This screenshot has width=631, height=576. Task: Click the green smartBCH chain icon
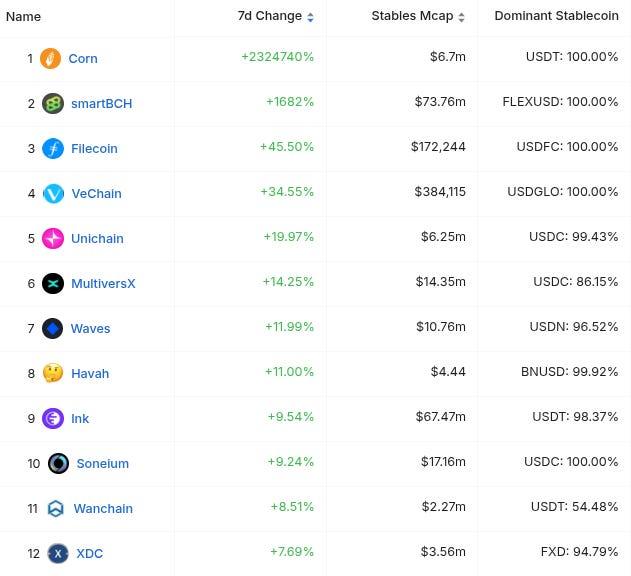click(x=53, y=103)
